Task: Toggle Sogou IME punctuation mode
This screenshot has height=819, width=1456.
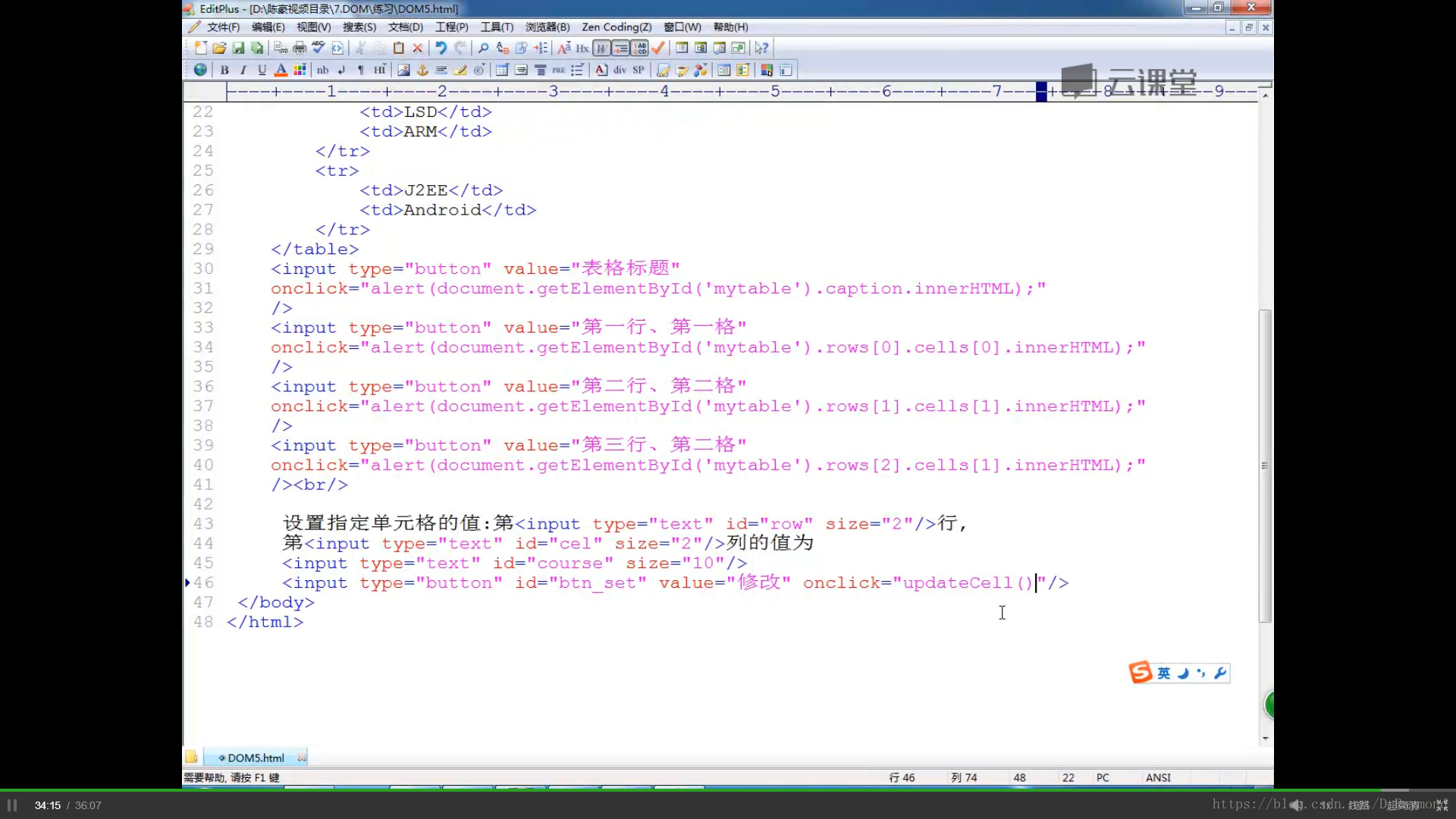Action: 1201,673
